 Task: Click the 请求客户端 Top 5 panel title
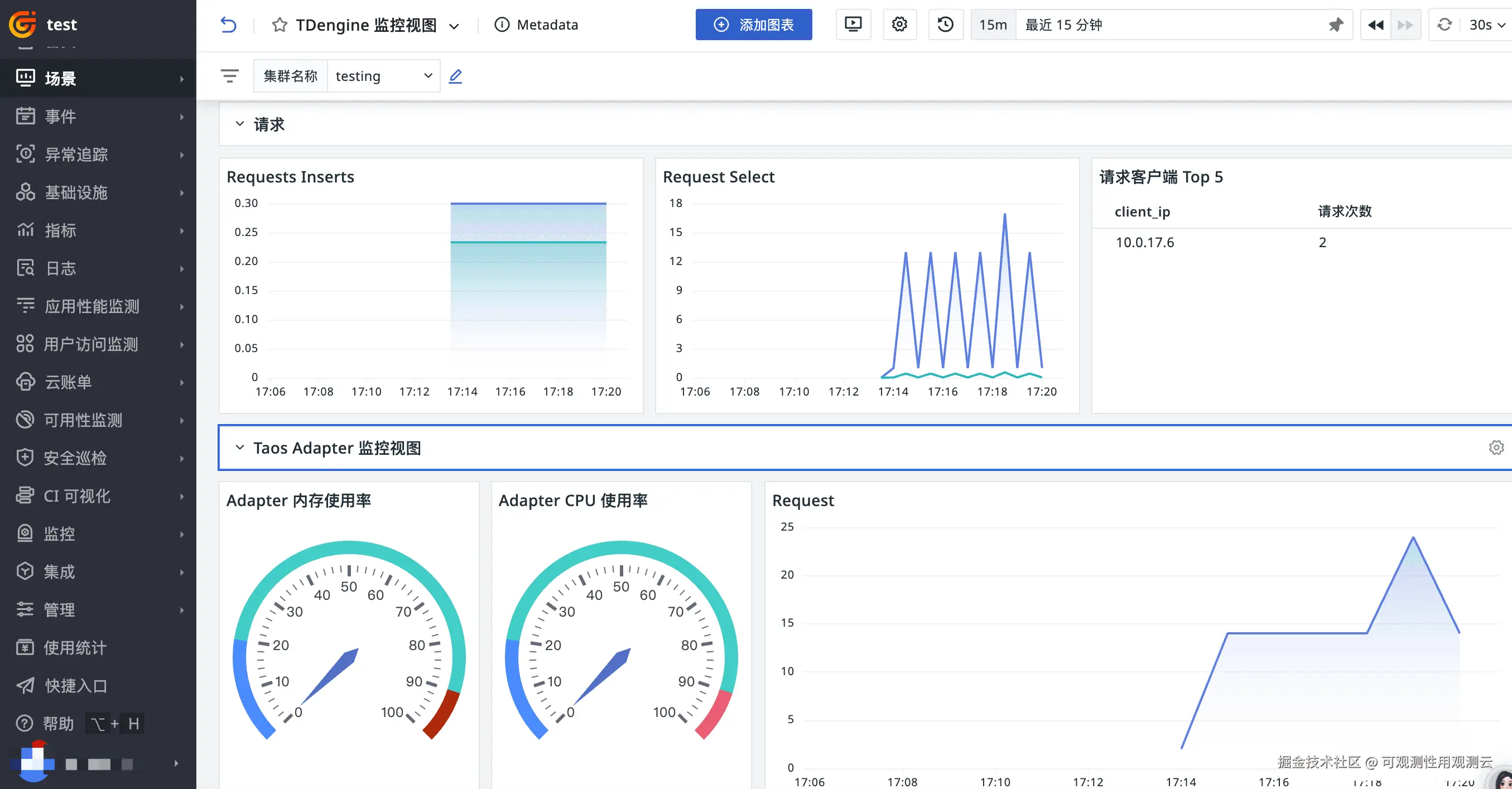coord(1161,177)
